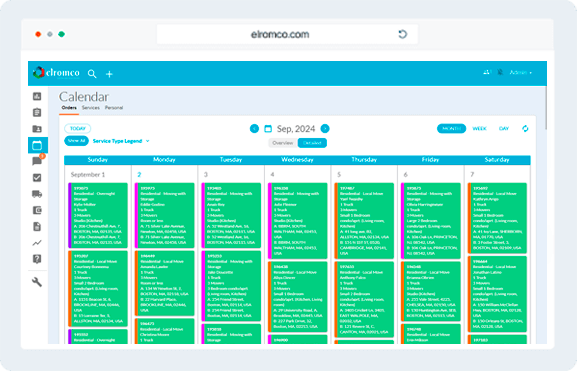Viewport: 577px width, 371px height.
Task: Open the Admin user dropdown
Action: click(520, 73)
